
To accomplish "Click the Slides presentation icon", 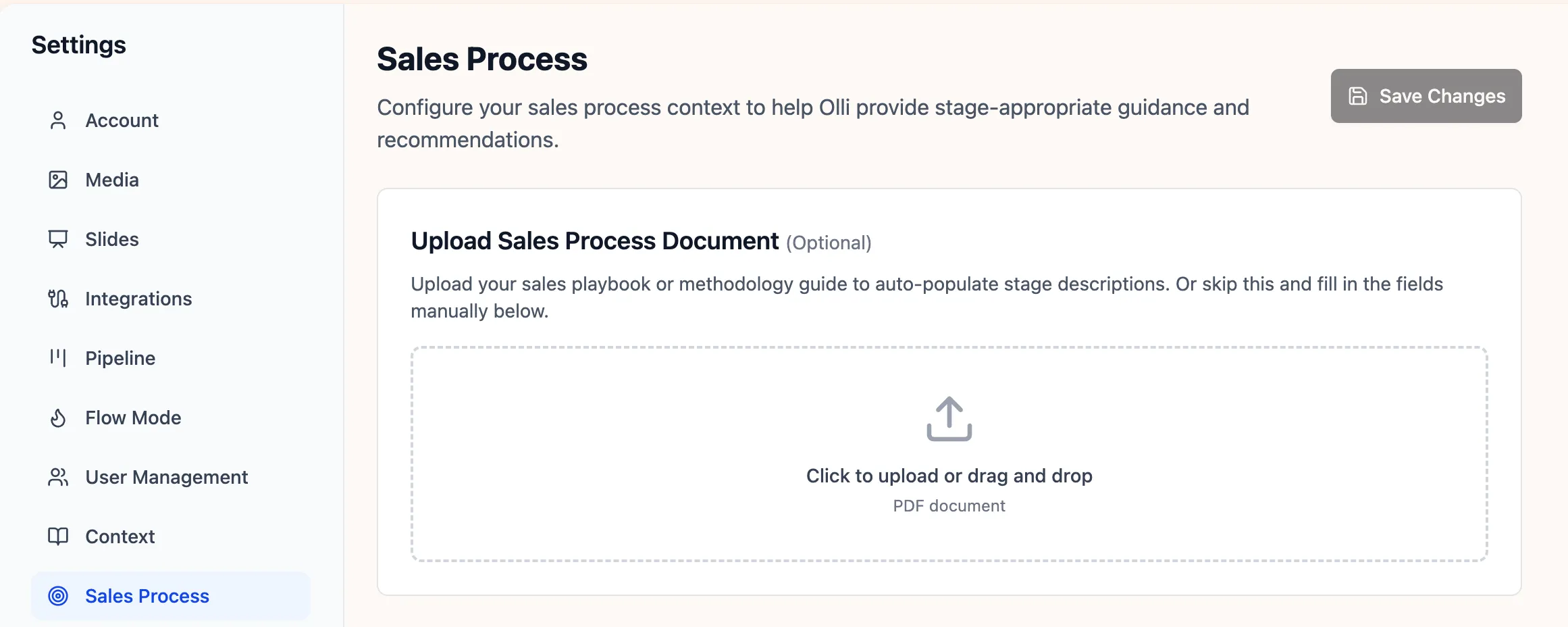I will [x=58, y=239].
